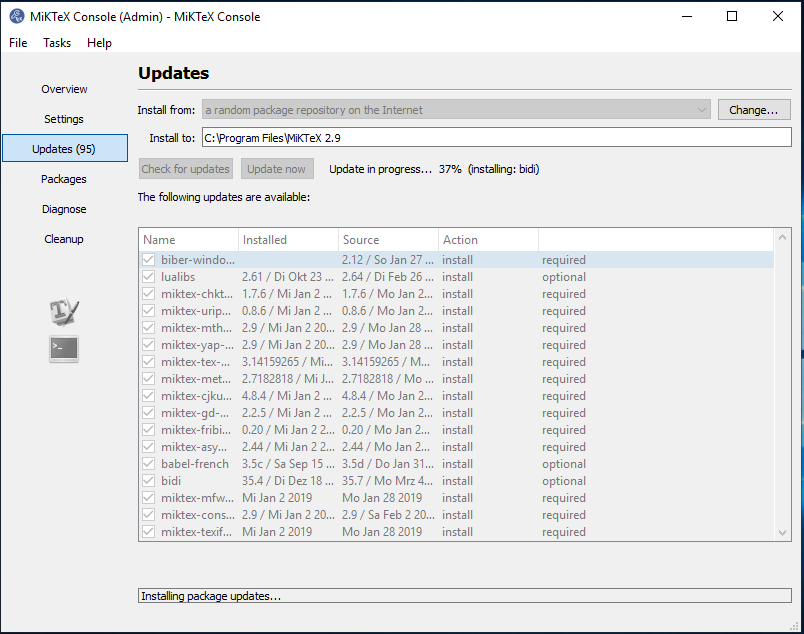The image size is (804, 634).
Task: Sort by the Name column header
Action: pyautogui.click(x=188, y=240)
